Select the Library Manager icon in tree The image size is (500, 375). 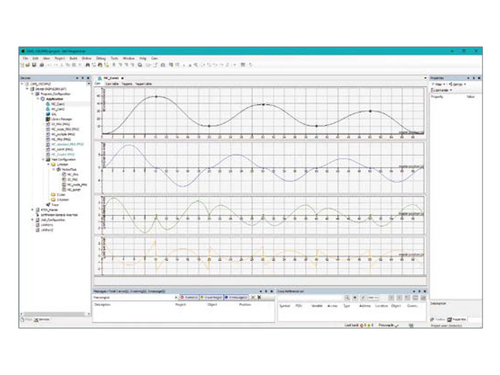click(48, 119)
